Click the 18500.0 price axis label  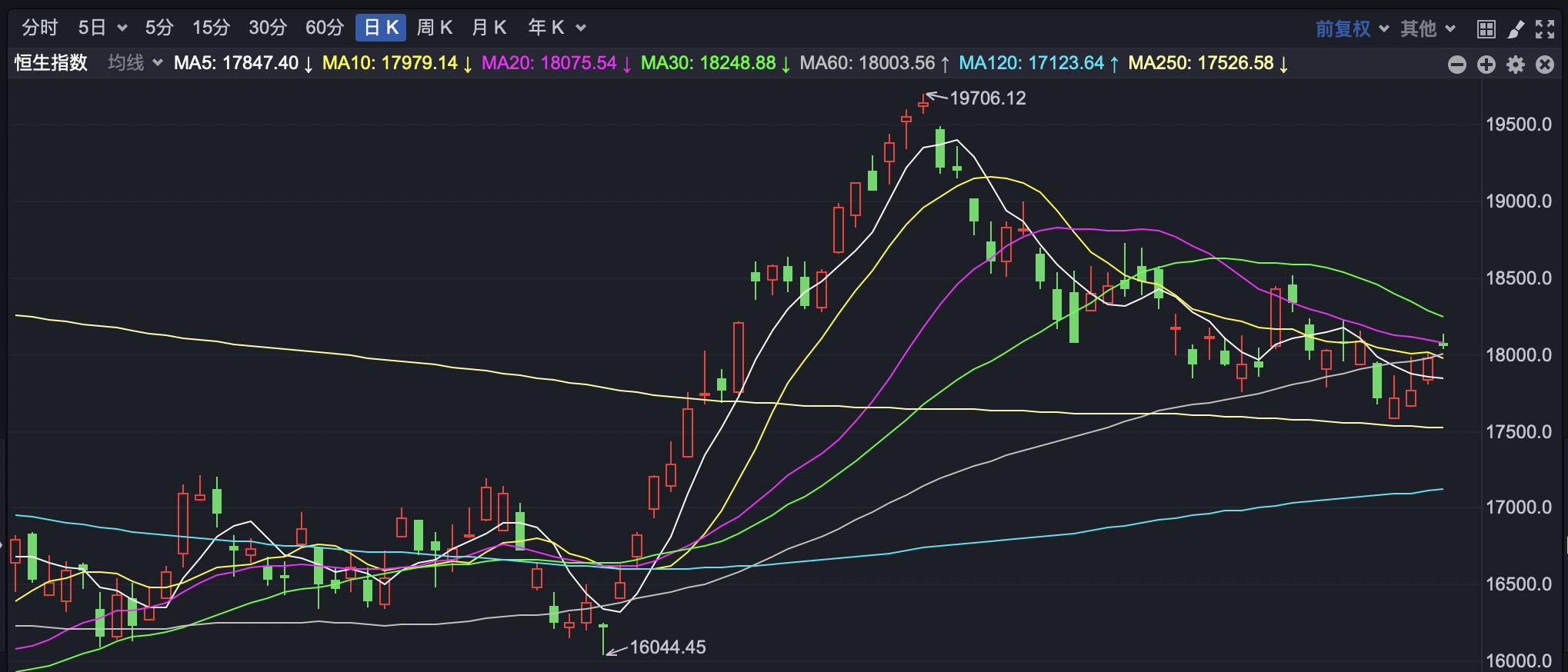coord(1519,278)
